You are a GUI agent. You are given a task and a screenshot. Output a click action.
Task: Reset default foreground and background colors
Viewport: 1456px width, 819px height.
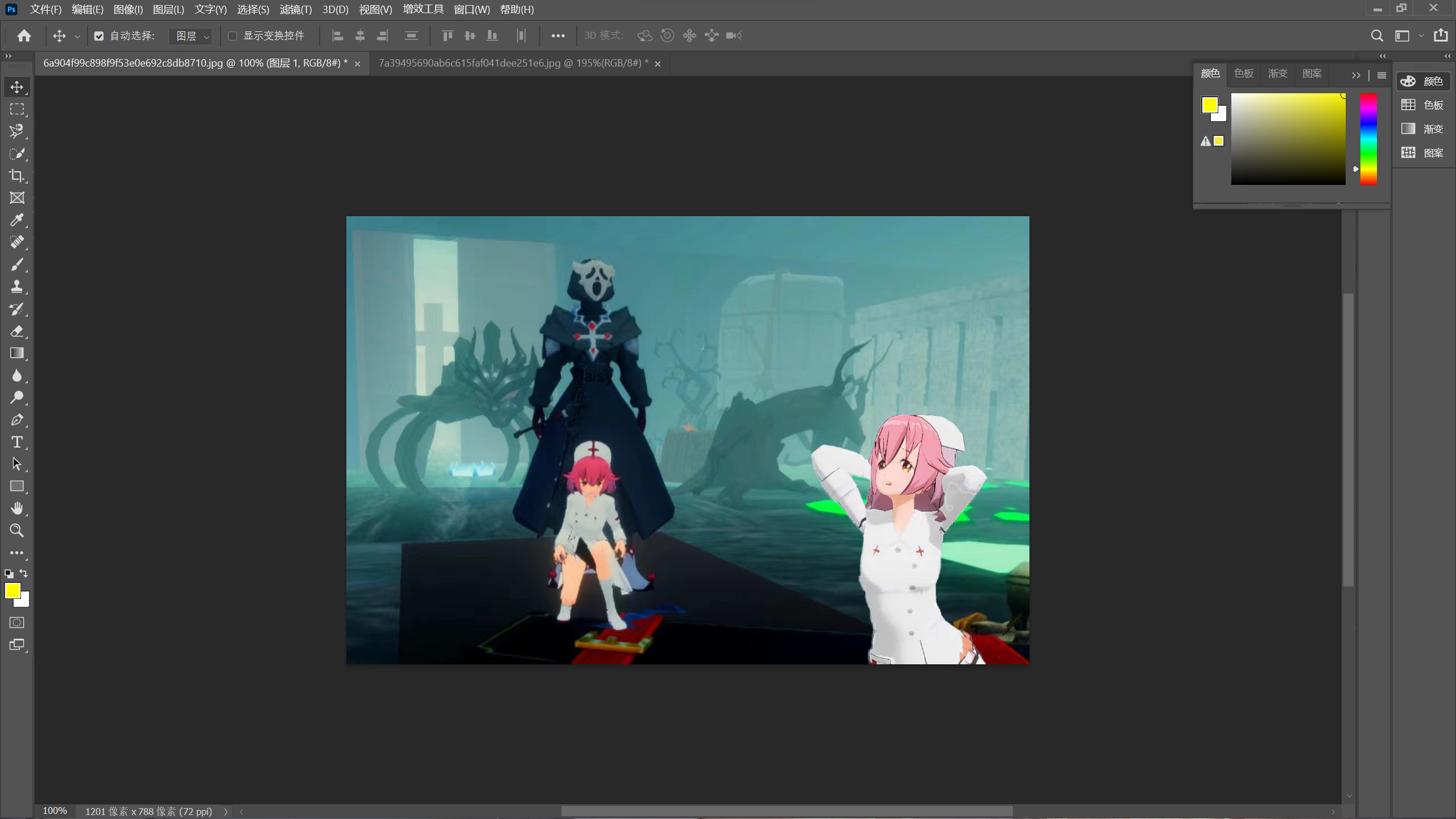(x=9, y=574)
